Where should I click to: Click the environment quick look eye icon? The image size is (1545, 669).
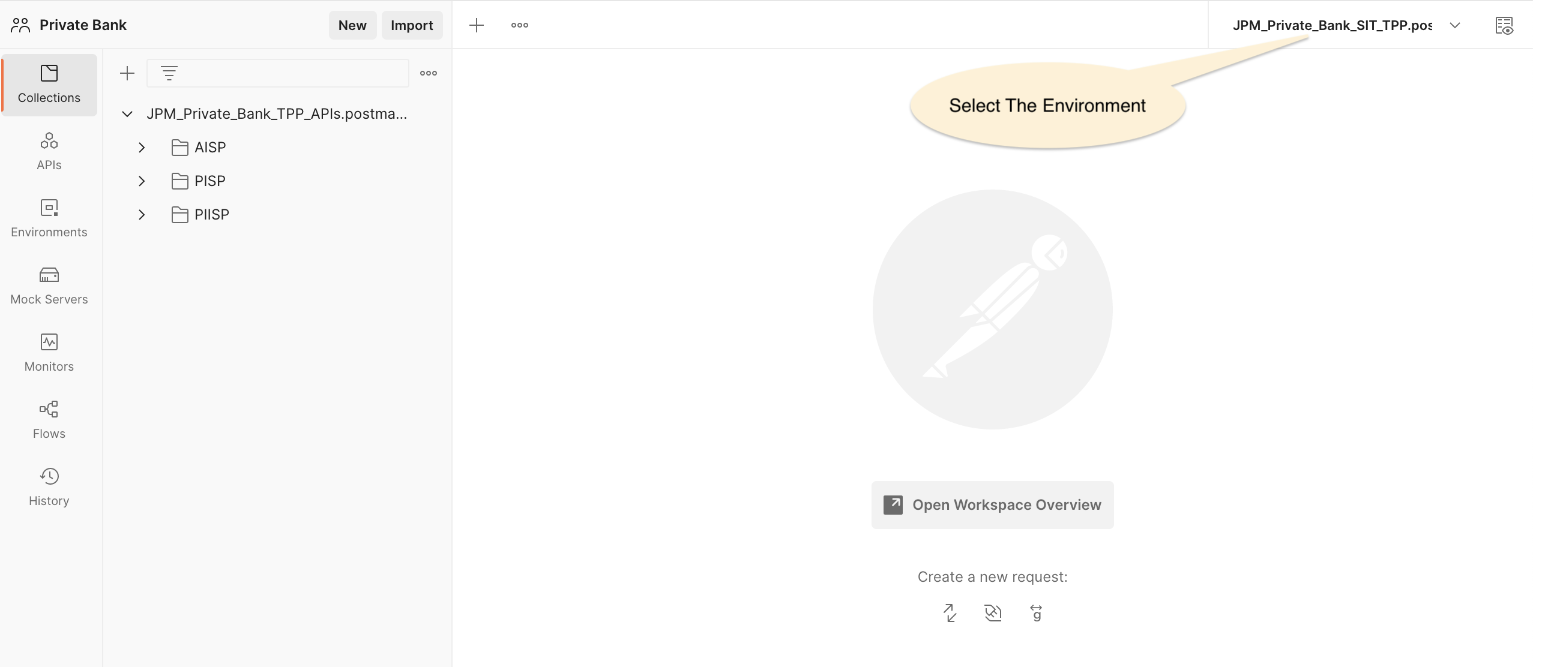pyautogui.click(x=1504, y=26)
